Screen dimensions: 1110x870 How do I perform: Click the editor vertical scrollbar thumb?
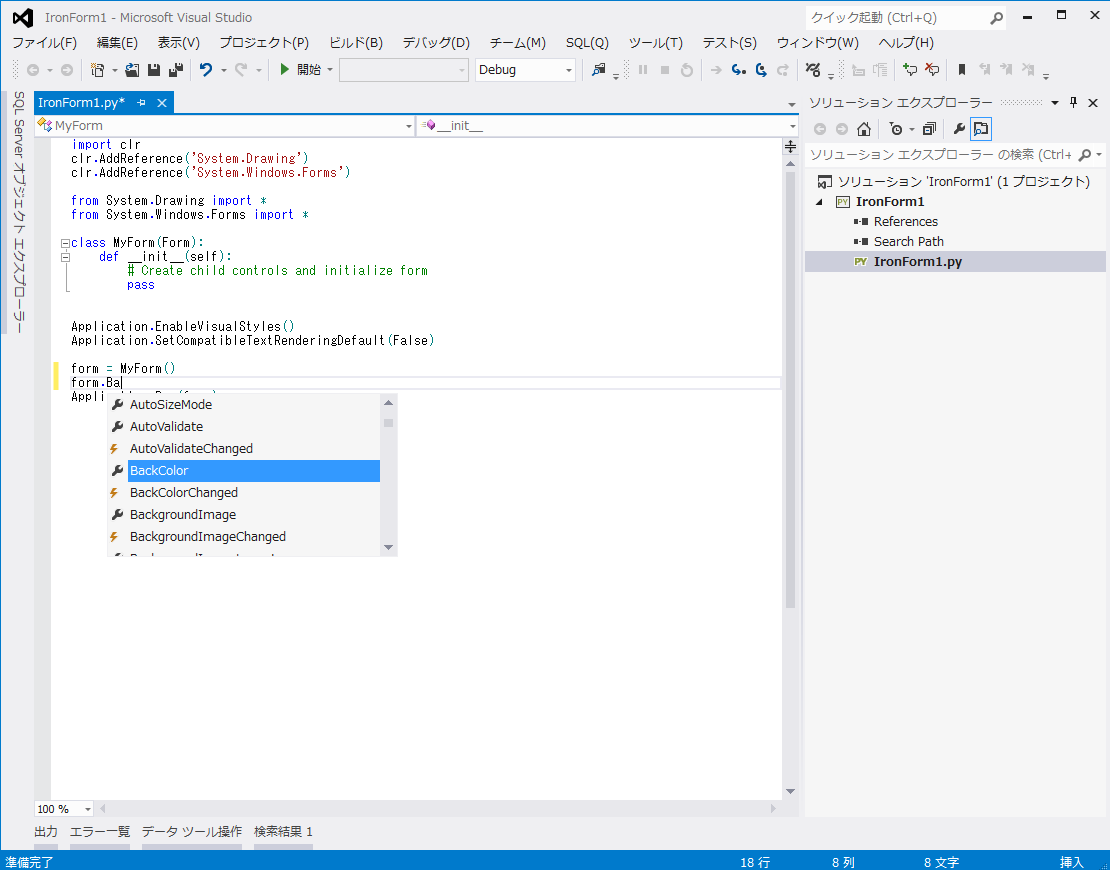[x=790, y=389]
